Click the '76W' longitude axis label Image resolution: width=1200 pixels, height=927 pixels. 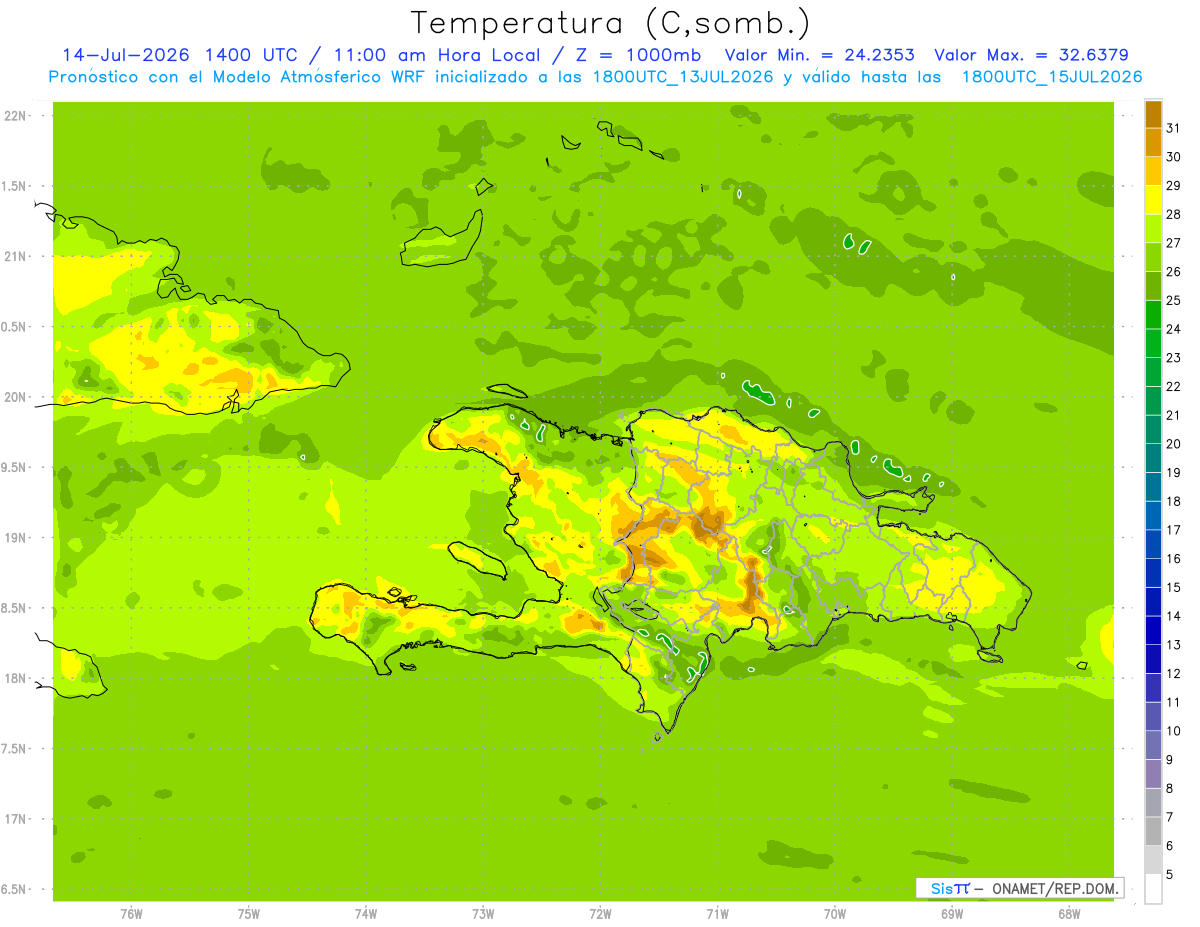[x=131, y=914]
